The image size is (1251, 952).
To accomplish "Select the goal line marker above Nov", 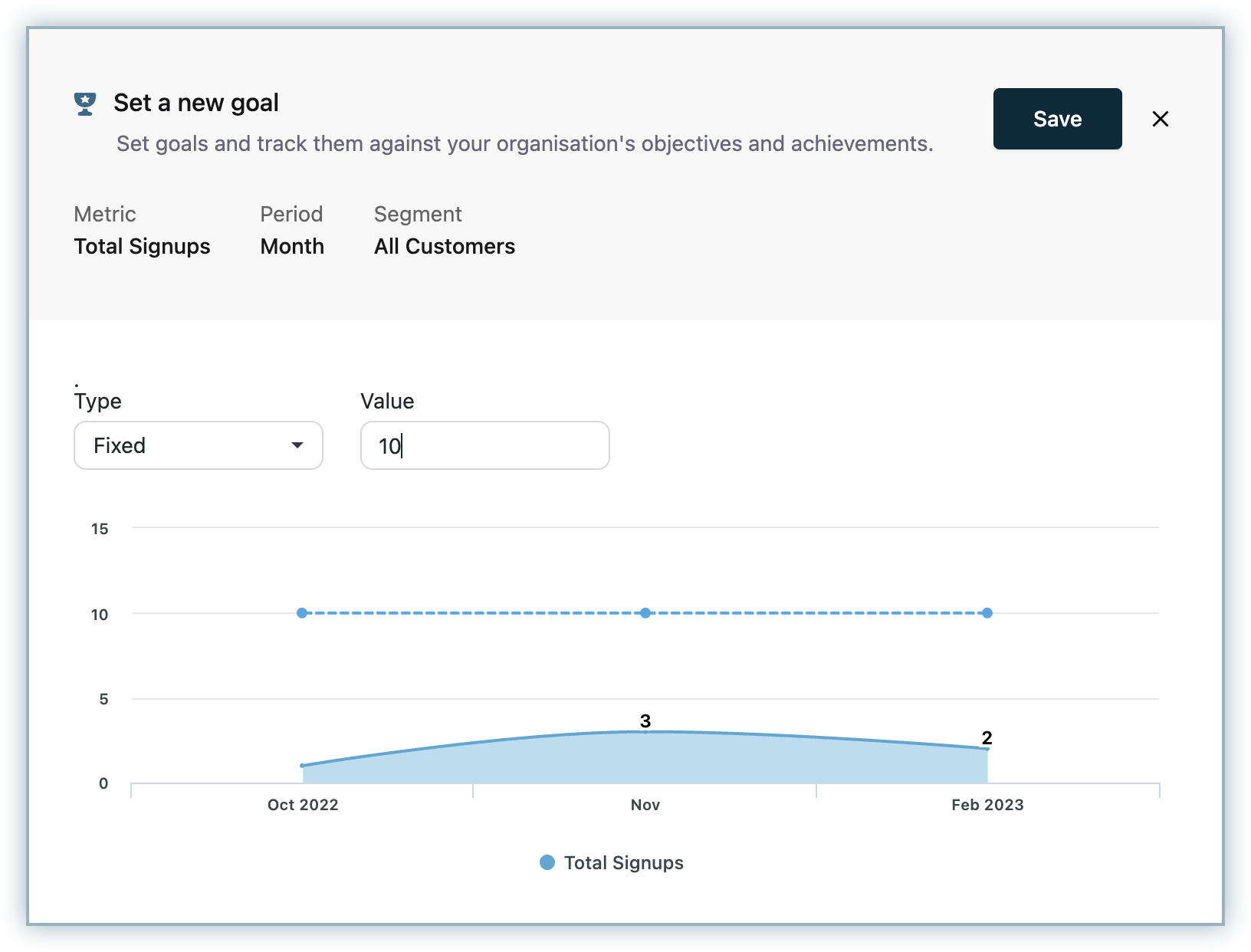I will pyautogui.click(x=645, y=613).
